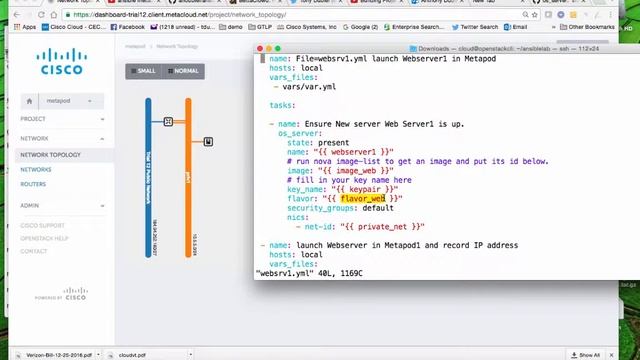This screenshot has width=640, height=360.
Task: Open the NETWORKS sidebar item
Action: [x=36, y=169]
